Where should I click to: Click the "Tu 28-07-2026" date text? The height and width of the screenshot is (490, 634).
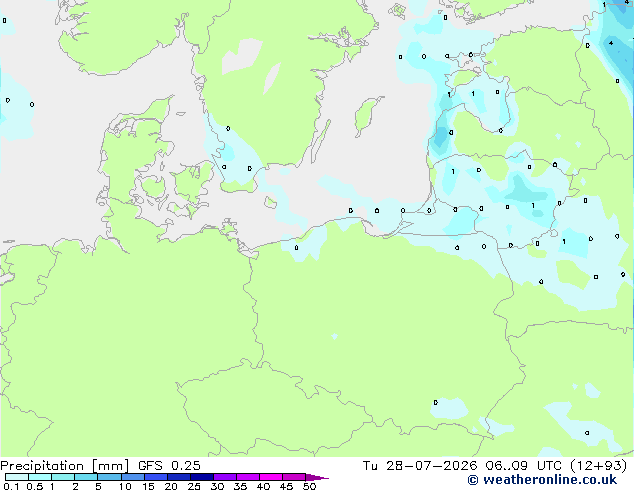[420, 466]
